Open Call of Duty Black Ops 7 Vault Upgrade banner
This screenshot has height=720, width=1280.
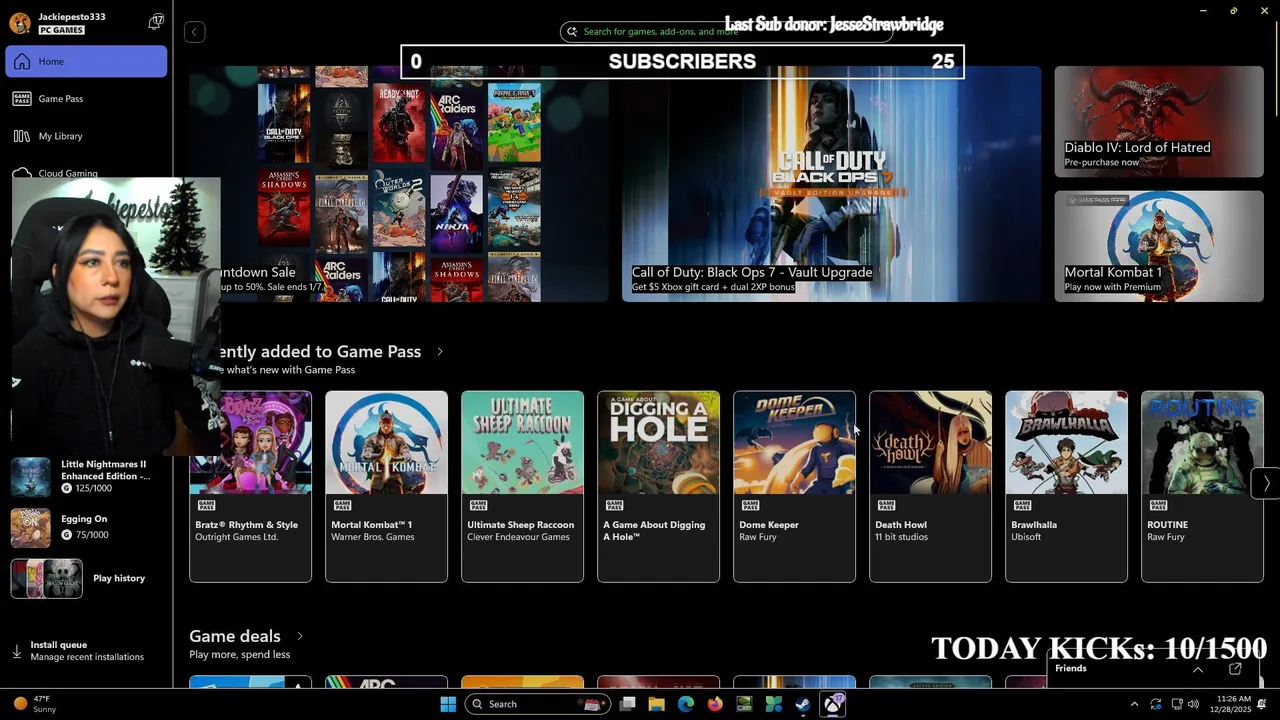(x=831, y=184)
